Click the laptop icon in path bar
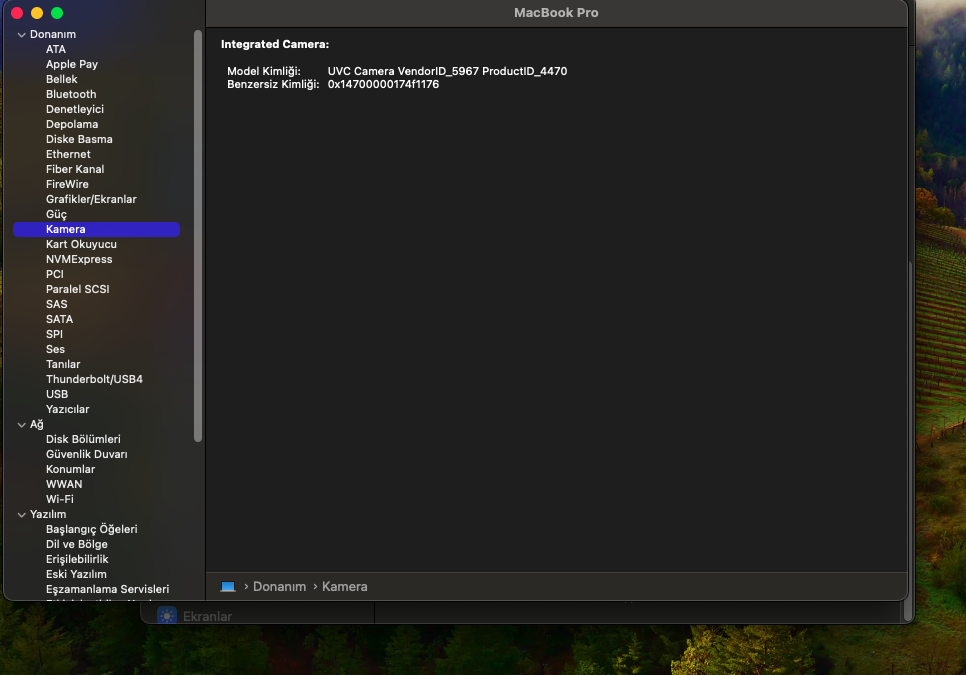Screen dimensions: 966x675 [228, 587]
